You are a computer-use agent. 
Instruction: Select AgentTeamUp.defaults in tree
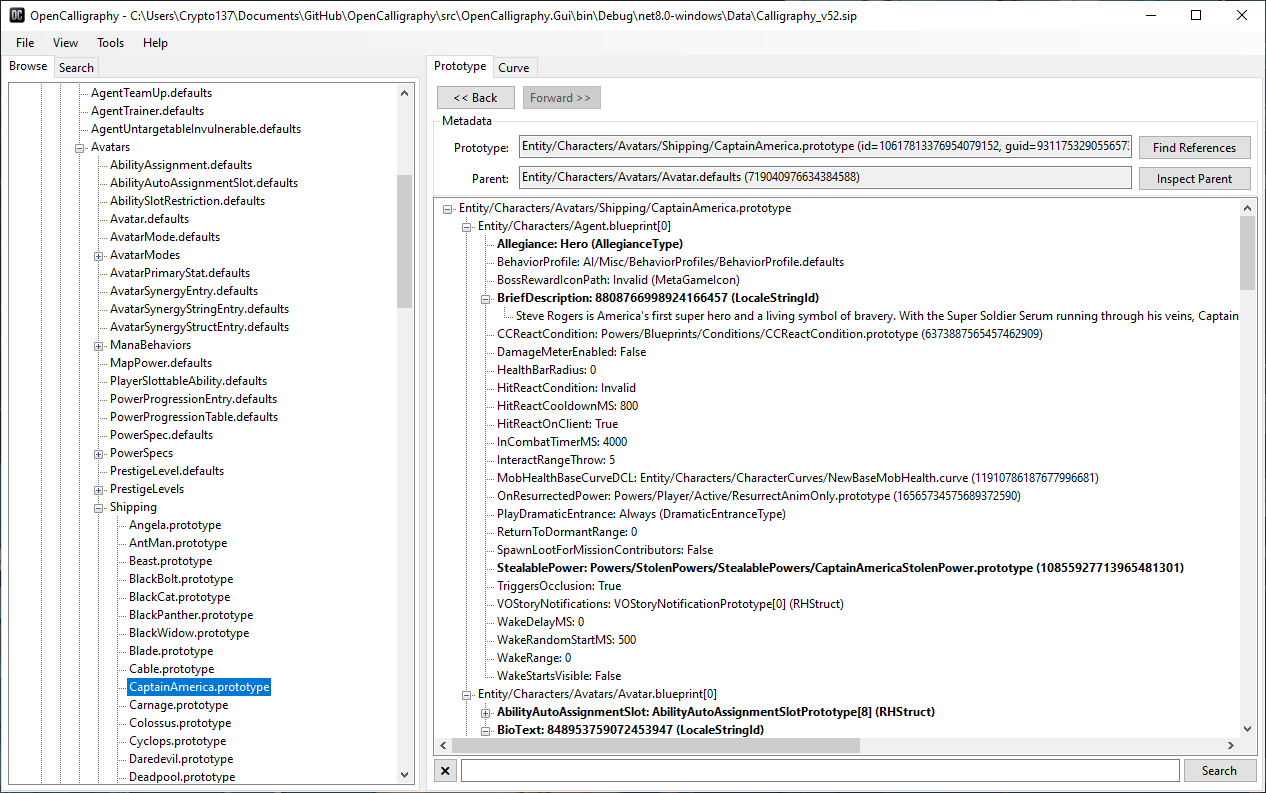pos(151,93)
